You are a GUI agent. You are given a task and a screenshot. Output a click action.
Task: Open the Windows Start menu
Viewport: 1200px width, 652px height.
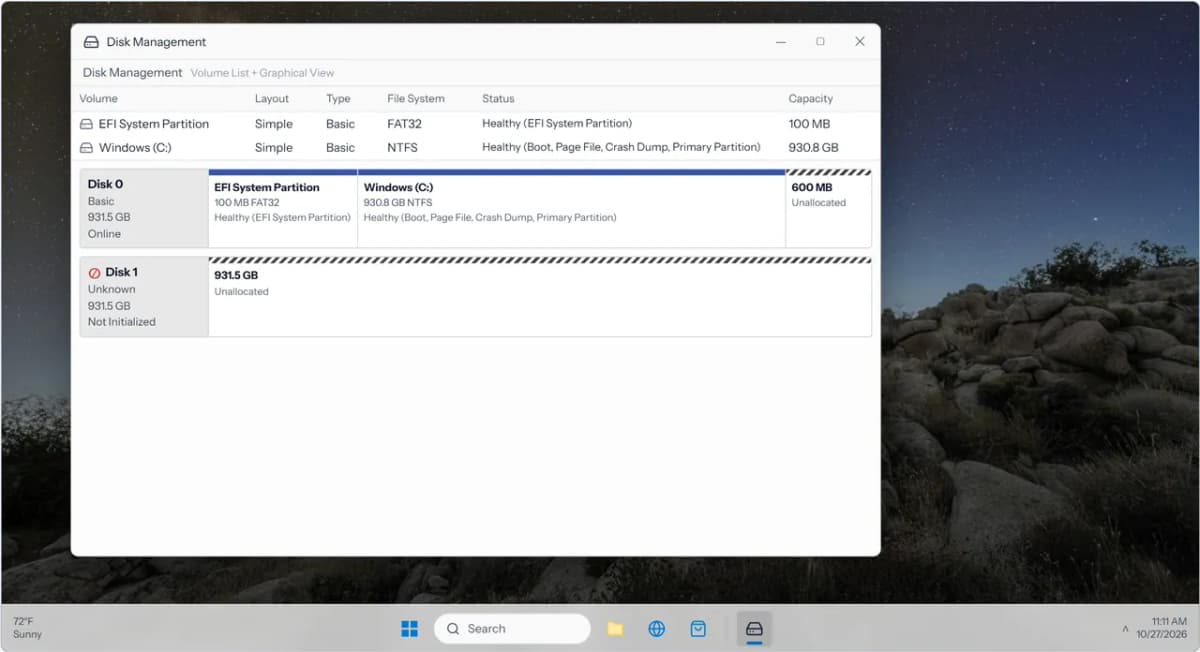(x=409, y=628)
